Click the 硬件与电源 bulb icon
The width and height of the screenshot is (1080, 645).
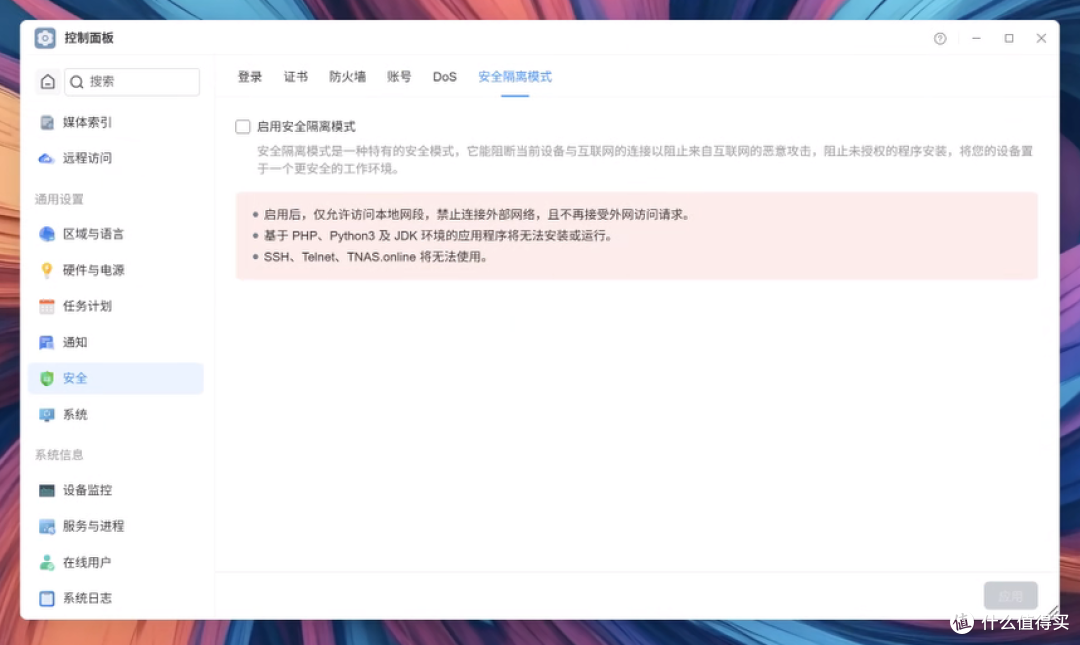coord(47,270)
